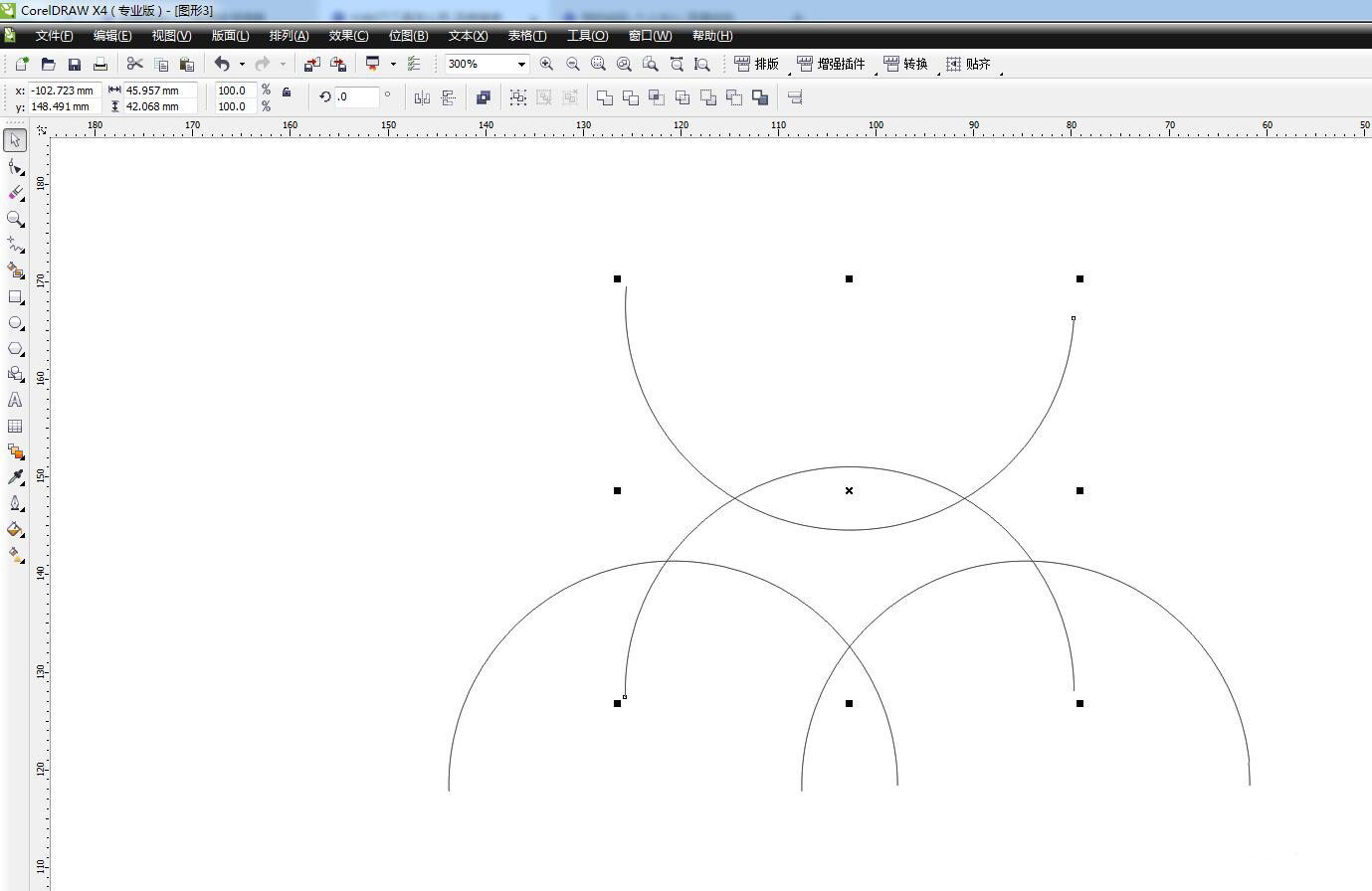The height and width of the screenshot is (891, 1372).
Task: Open the 效果(C) menu
Action: click(x=348, y=36)
